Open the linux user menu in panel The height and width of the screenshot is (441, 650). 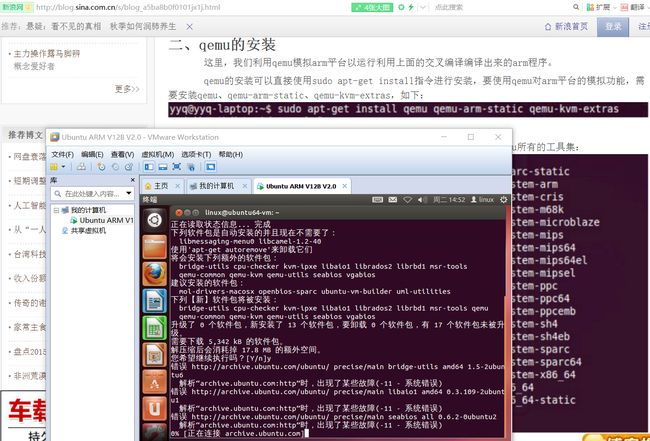point(482,200)
